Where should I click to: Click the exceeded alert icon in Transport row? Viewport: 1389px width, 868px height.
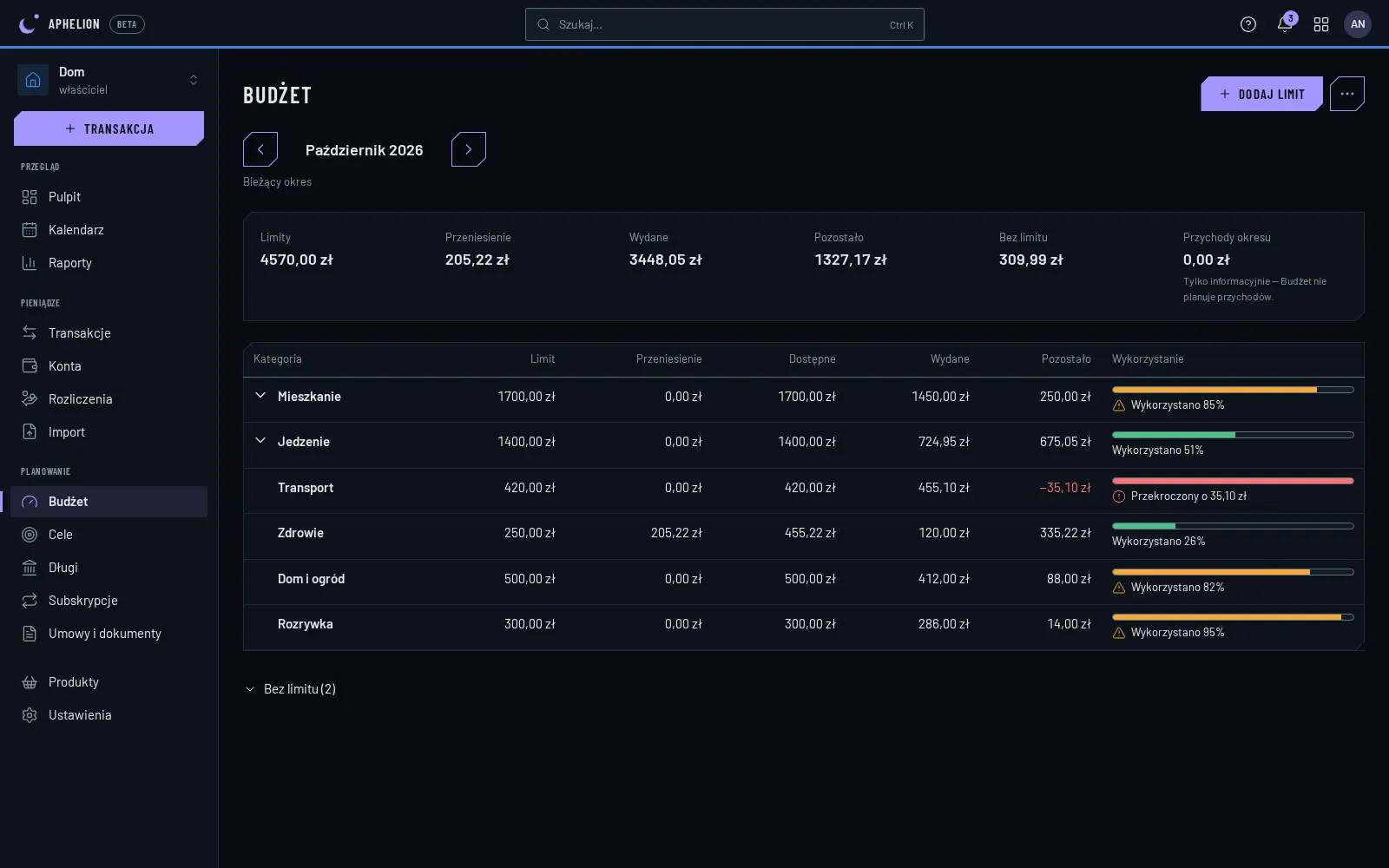point(1119,496)
